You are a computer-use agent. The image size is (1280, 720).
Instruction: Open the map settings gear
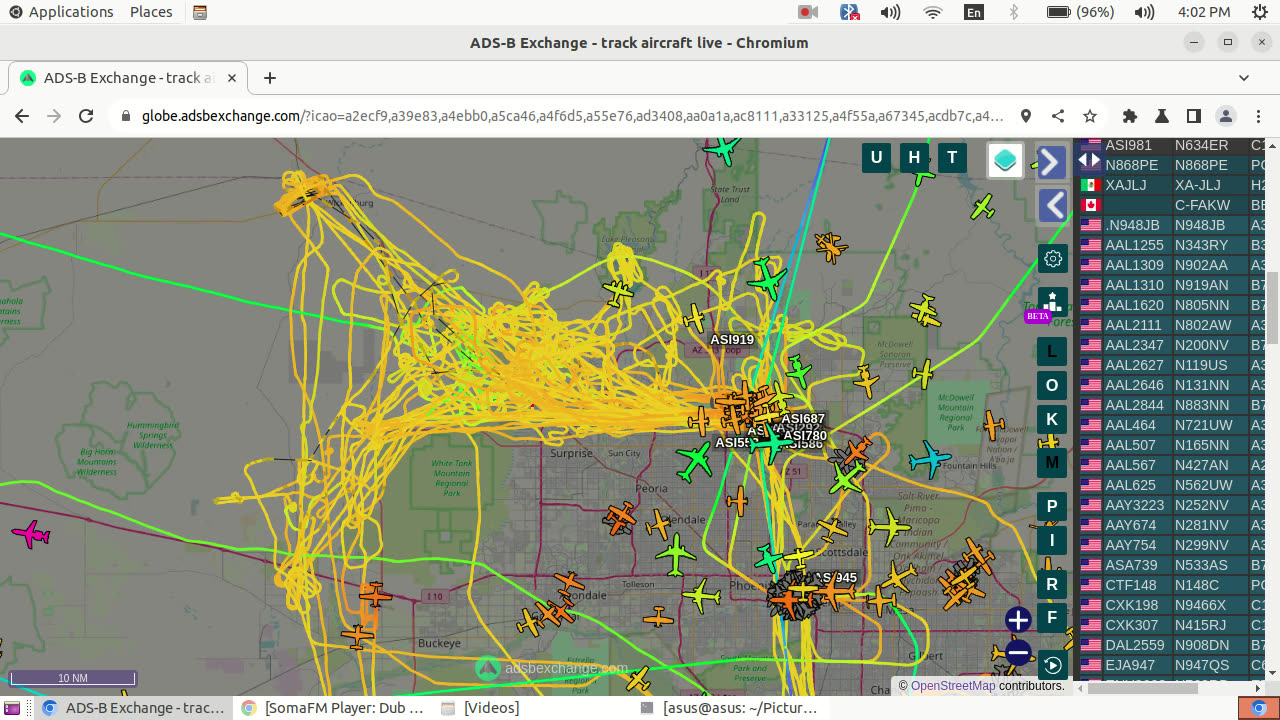[1052, 259]
